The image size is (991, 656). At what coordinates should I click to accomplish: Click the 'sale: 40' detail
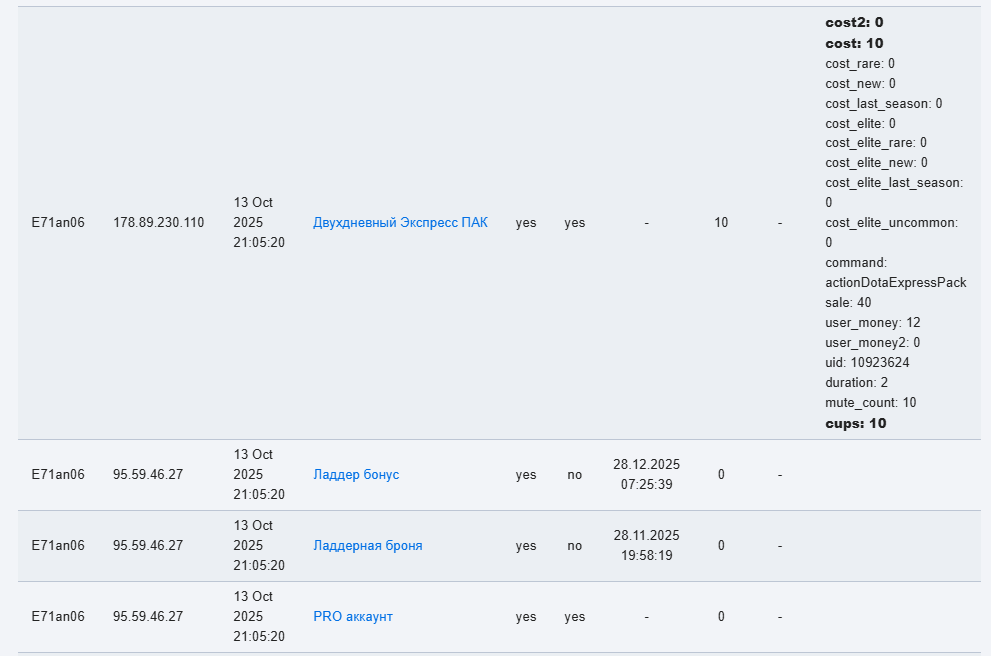[x=848, y=303]
